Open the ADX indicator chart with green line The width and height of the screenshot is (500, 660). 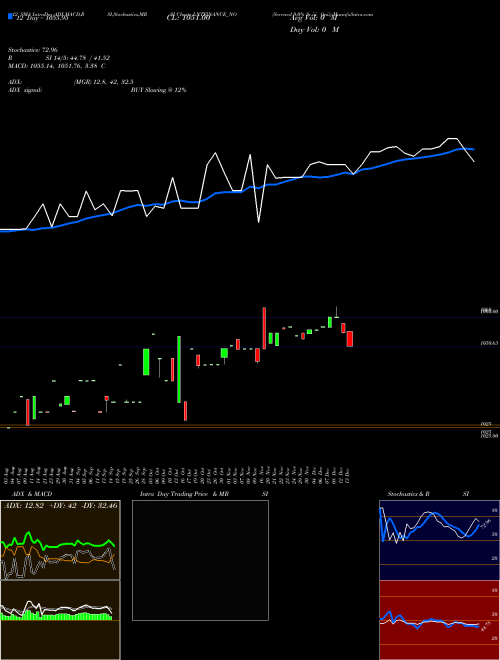click(x=60, y=540)
